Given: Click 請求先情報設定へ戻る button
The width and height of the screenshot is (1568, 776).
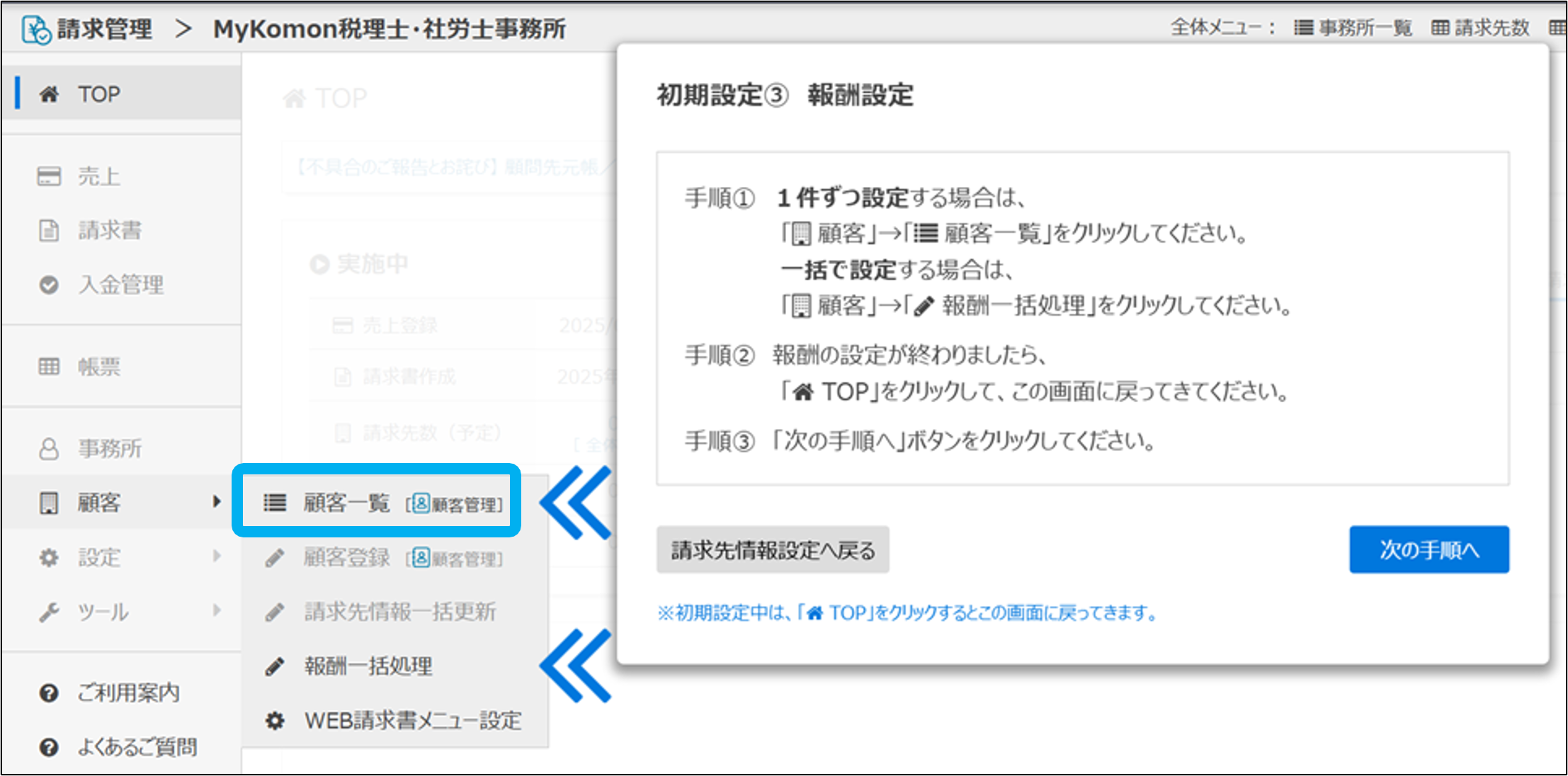Looking at the screenshot, I should [x=773, y=549].
